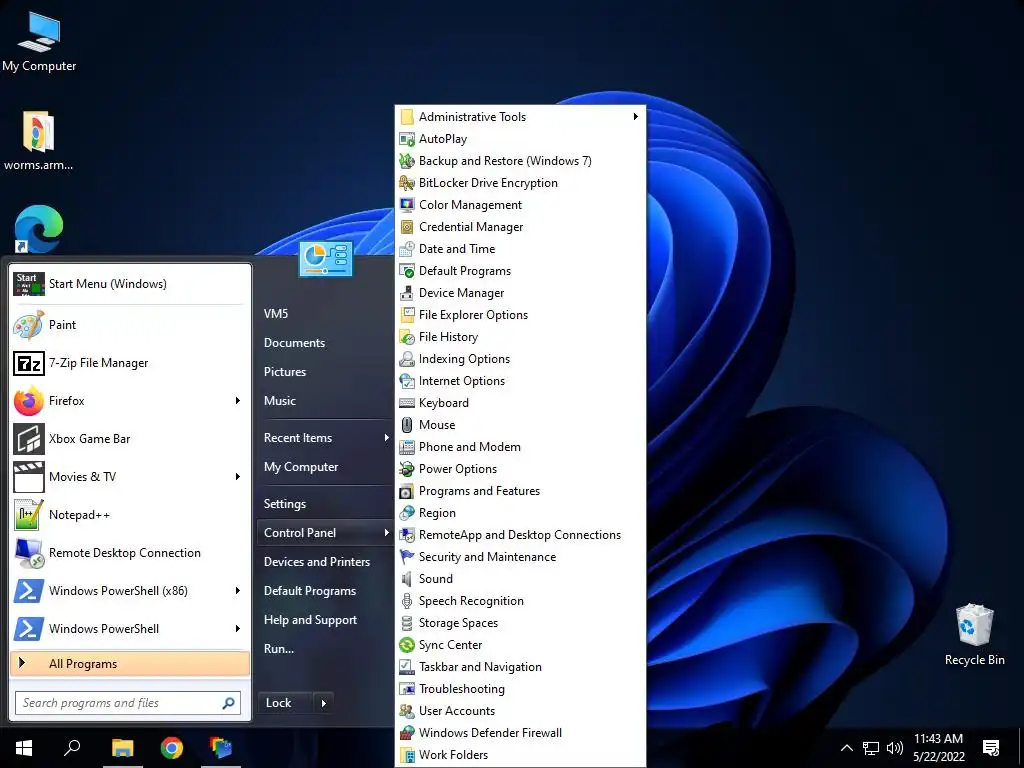Launch Notepad++ from its icon
The image size is (1024, 768).
pyautogui.click(x=29, y=515)
